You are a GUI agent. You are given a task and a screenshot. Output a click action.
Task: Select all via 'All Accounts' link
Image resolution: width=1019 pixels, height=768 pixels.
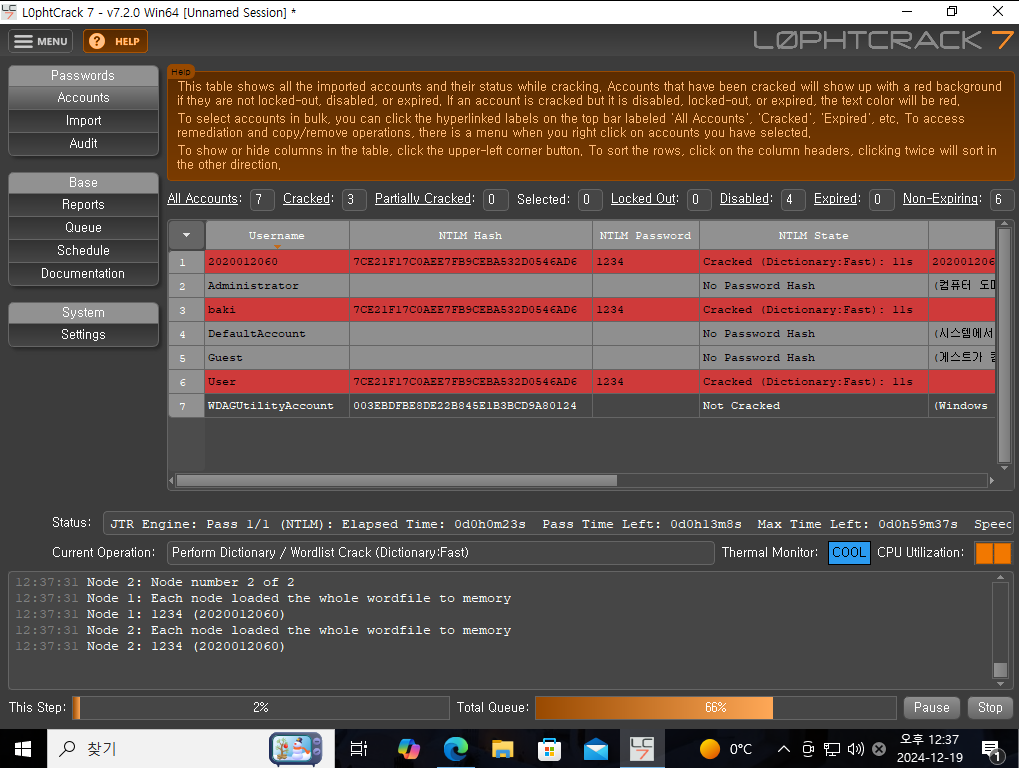pos(203,199)
